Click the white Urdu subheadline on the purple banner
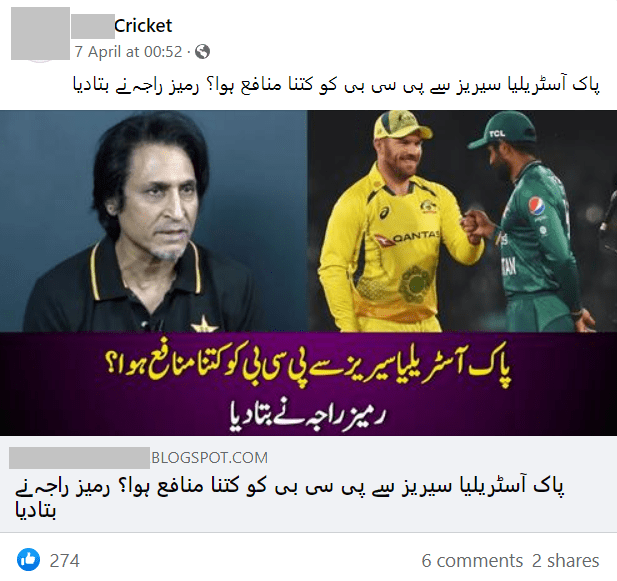The image size is (617, 581). (307, 417)
